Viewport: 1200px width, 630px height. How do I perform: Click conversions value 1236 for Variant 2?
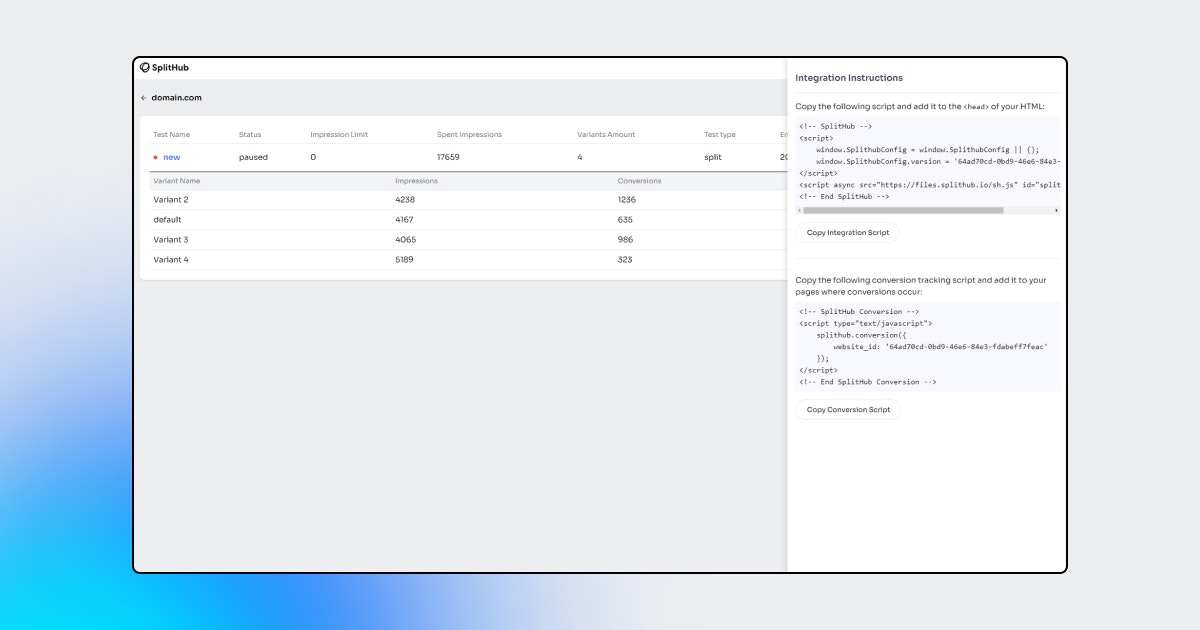tap(627, 200)
